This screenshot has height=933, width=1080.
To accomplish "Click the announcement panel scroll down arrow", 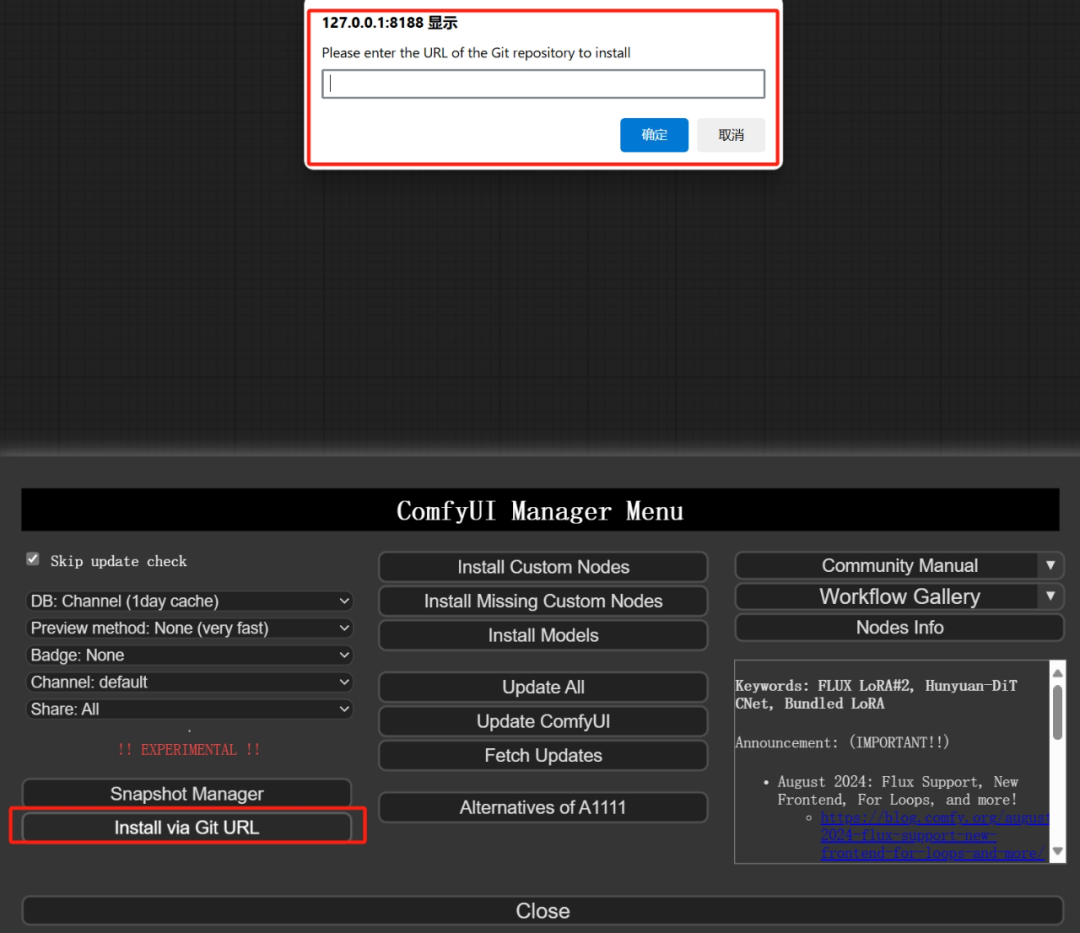I will coord(1058,852).
